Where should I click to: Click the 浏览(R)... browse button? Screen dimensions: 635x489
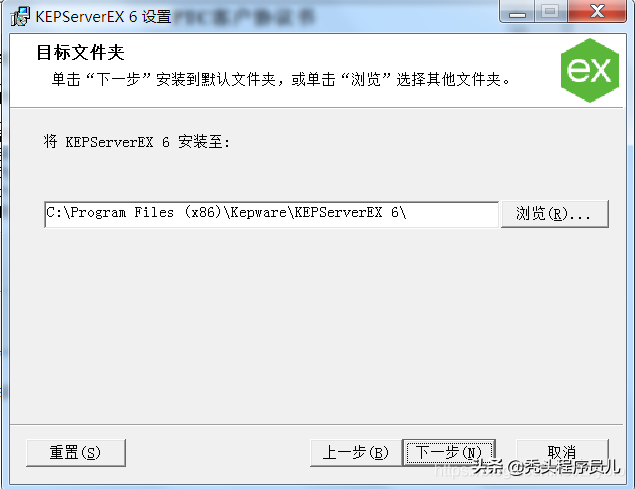(x=554, y=214)
